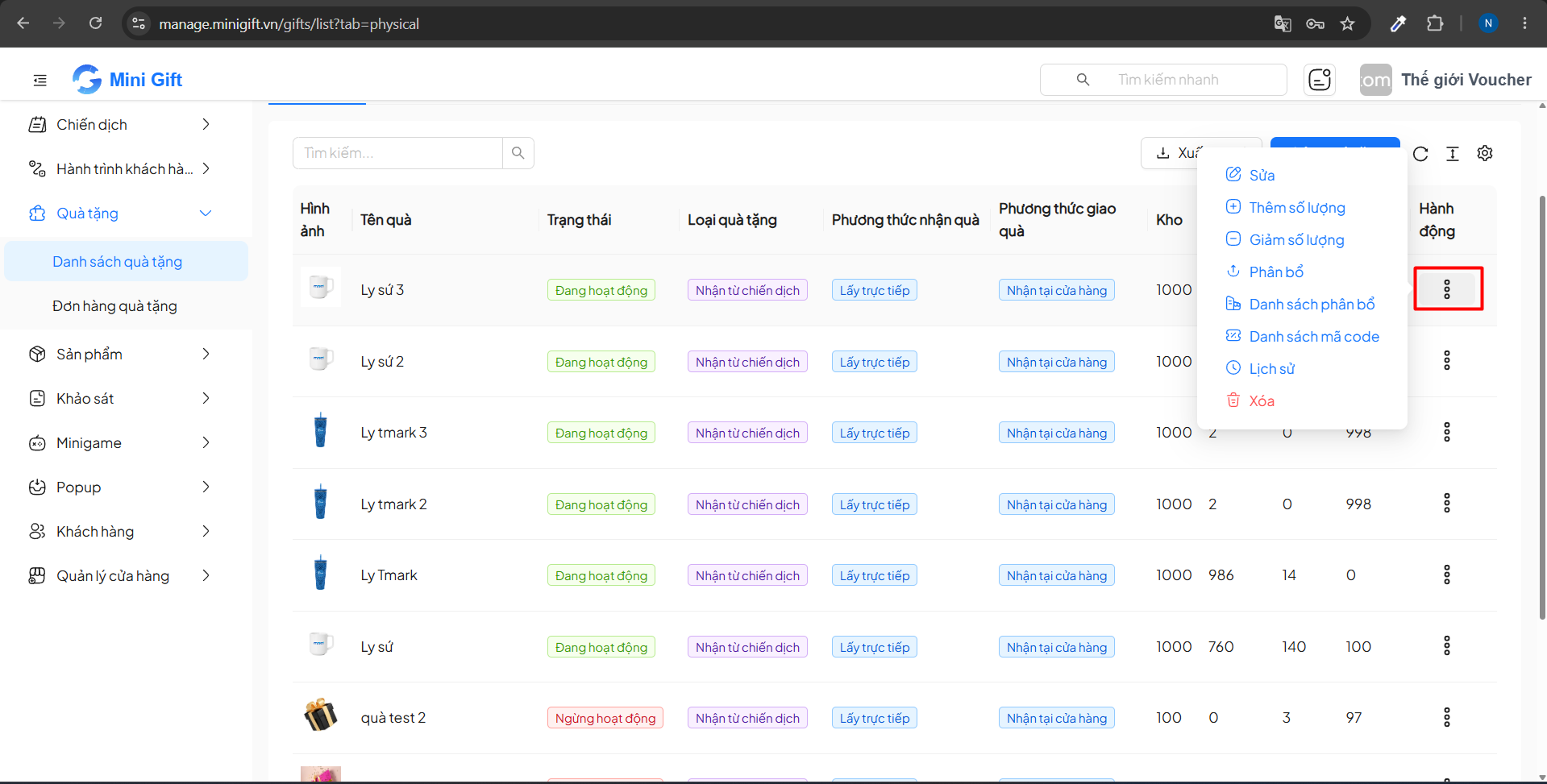The image size is (1547, 784).
Task: Bookmark this page with the star icon
Action: [1347, 23]
